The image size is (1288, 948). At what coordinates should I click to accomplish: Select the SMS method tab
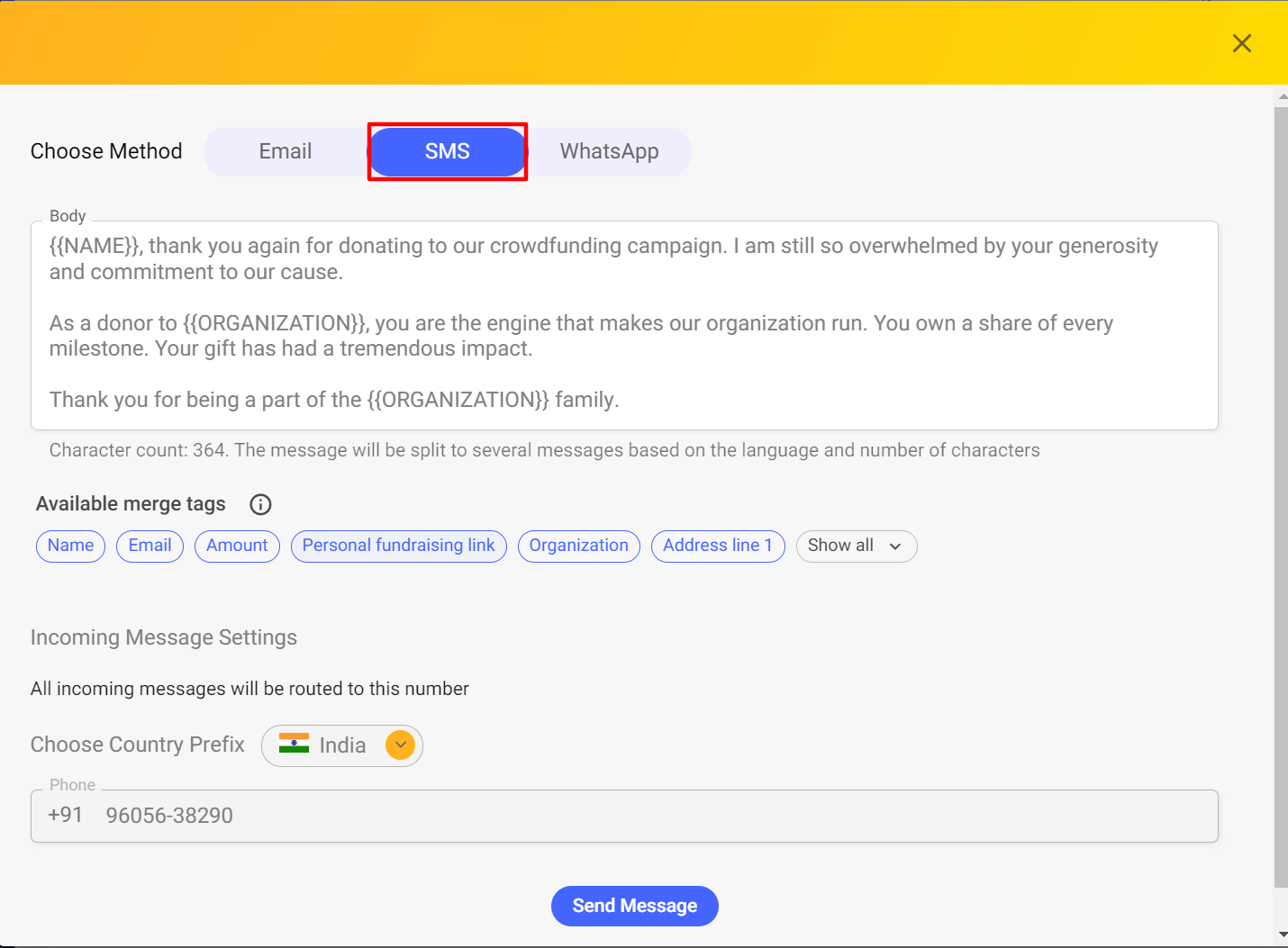[x=448, y=151]
